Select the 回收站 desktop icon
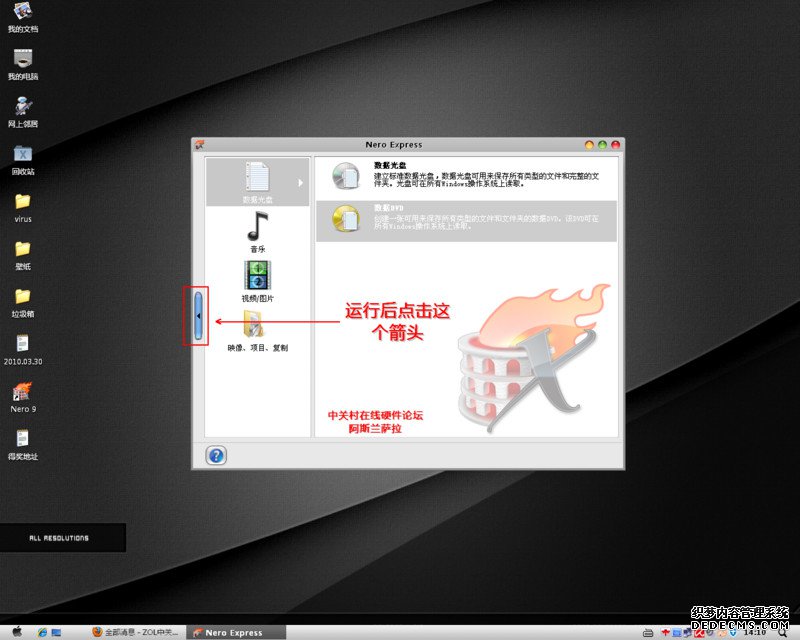800x640 pixels. point(22,160)
